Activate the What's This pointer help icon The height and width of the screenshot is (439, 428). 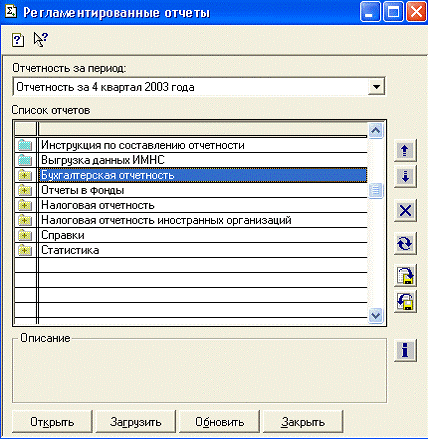pos(41,39)
